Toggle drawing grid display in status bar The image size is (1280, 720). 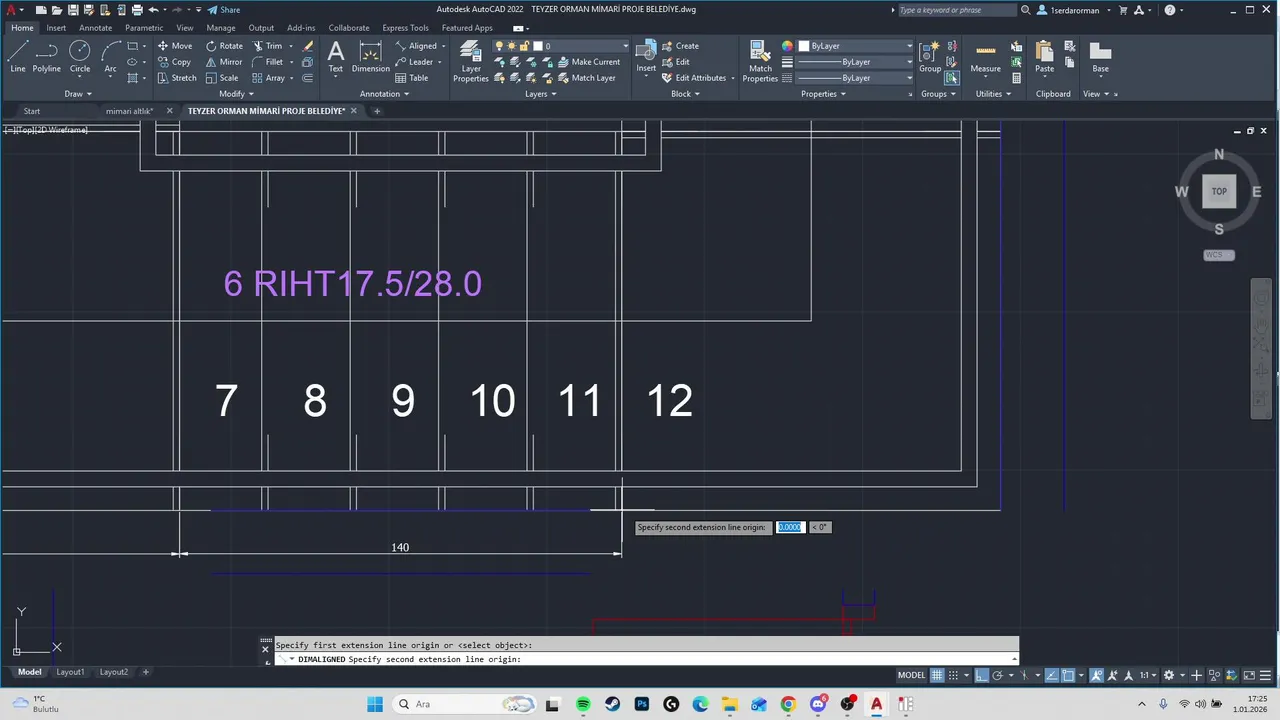point(938,675)
